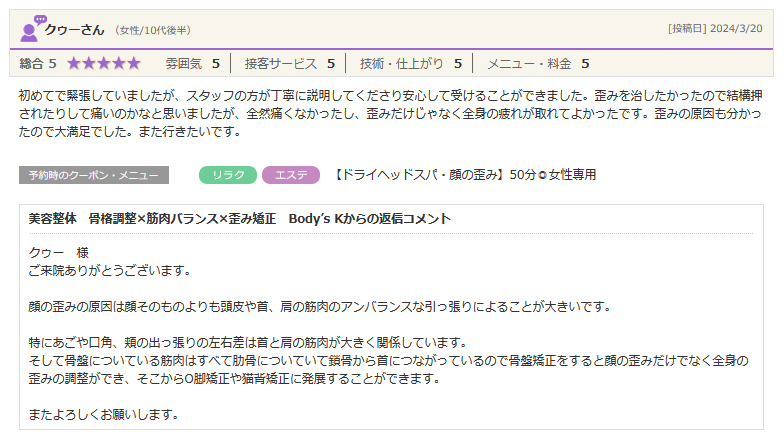Click the 女性/10代後半 reviewer demographic text
784x435 pixels.
click(x=150, y=30)
